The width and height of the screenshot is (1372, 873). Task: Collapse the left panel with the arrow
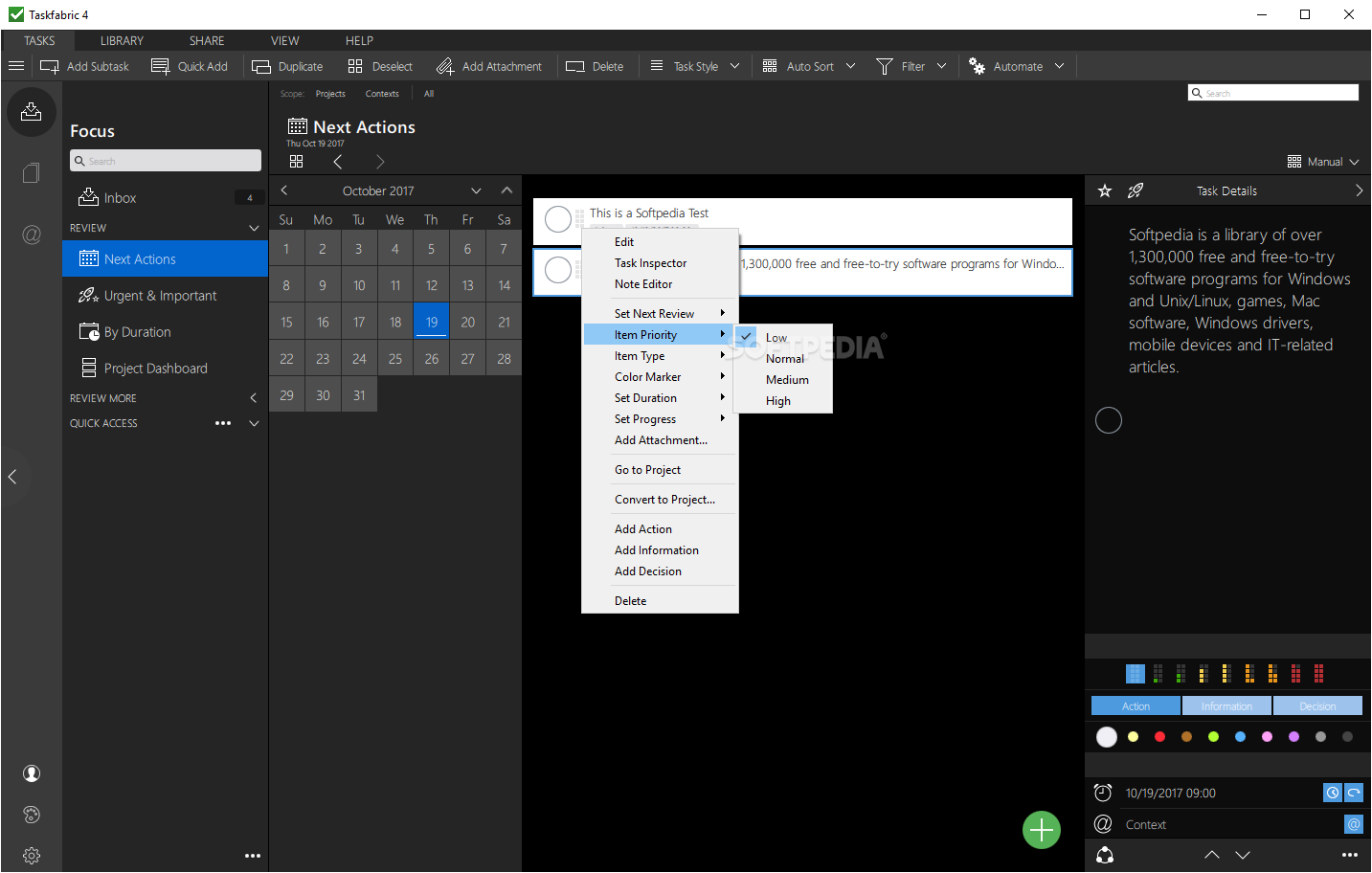pos(12,476)
